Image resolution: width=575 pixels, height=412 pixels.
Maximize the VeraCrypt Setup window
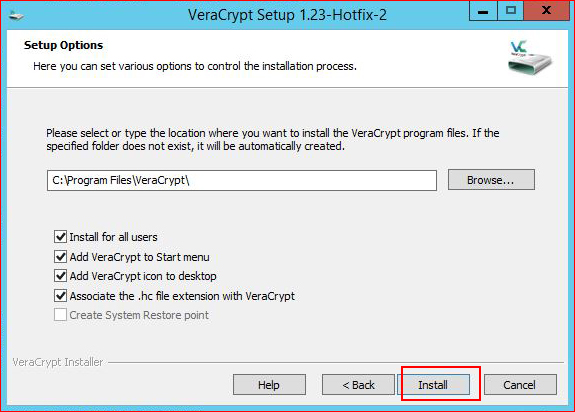510,11
